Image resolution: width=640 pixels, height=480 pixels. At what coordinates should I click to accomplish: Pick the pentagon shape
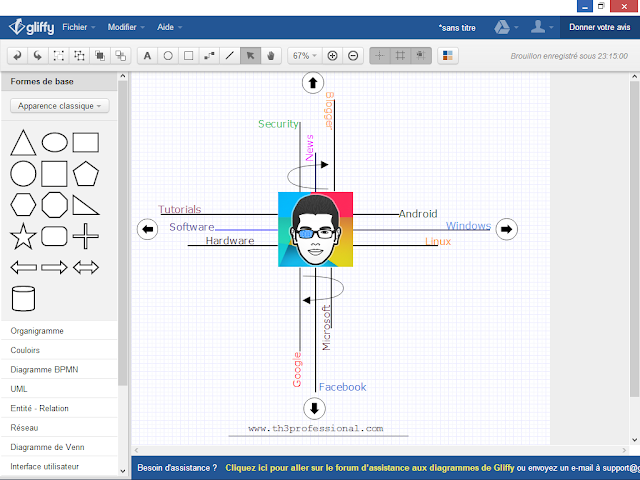[x=86, y=174]
